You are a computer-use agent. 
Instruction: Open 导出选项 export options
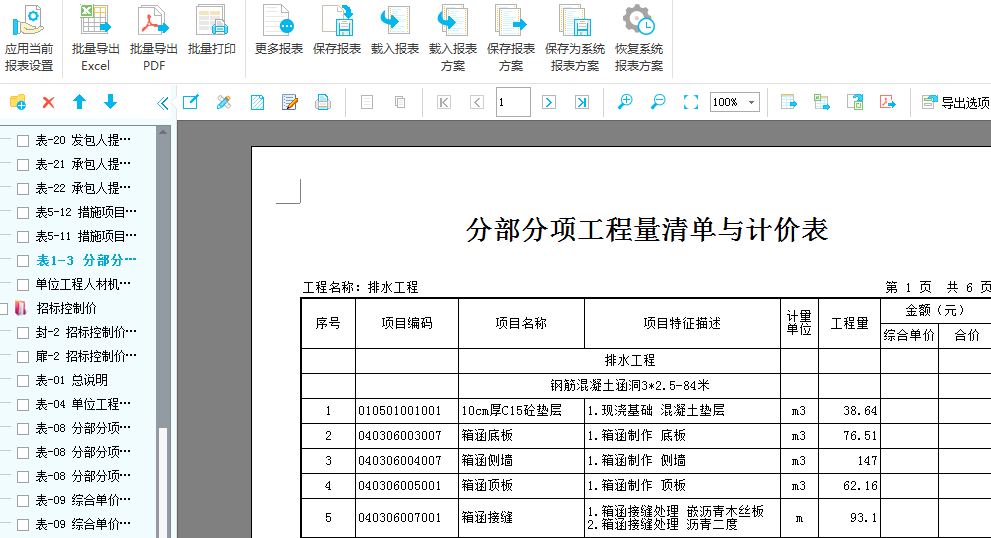956,102
